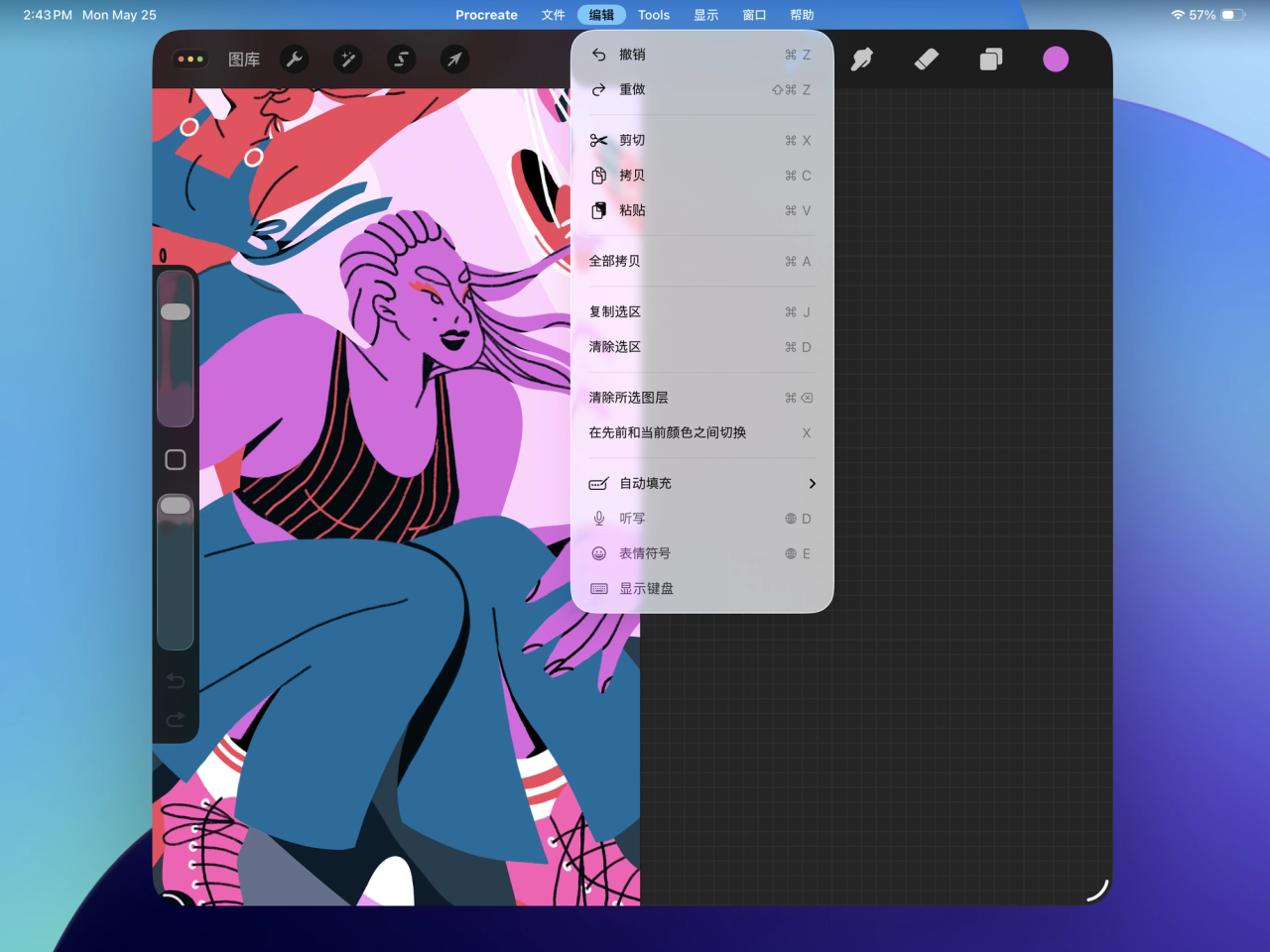Image resolution: width=1270 pixels, height=952 pixels.
Task: Expand the 自动填充 submenu
Action: [x=702, y=483]
